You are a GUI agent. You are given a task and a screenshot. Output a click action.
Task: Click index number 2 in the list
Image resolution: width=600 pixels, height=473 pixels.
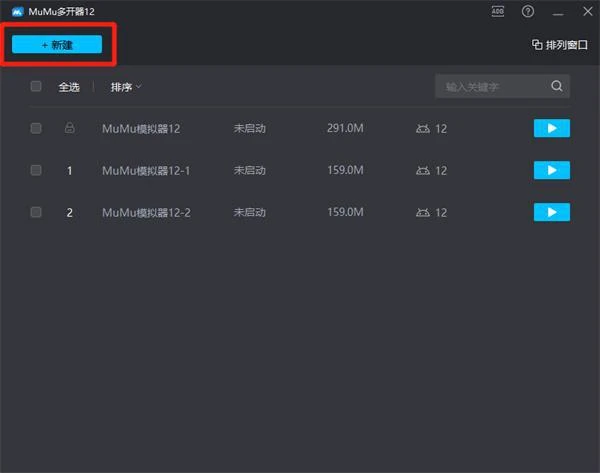pos(69,212)
